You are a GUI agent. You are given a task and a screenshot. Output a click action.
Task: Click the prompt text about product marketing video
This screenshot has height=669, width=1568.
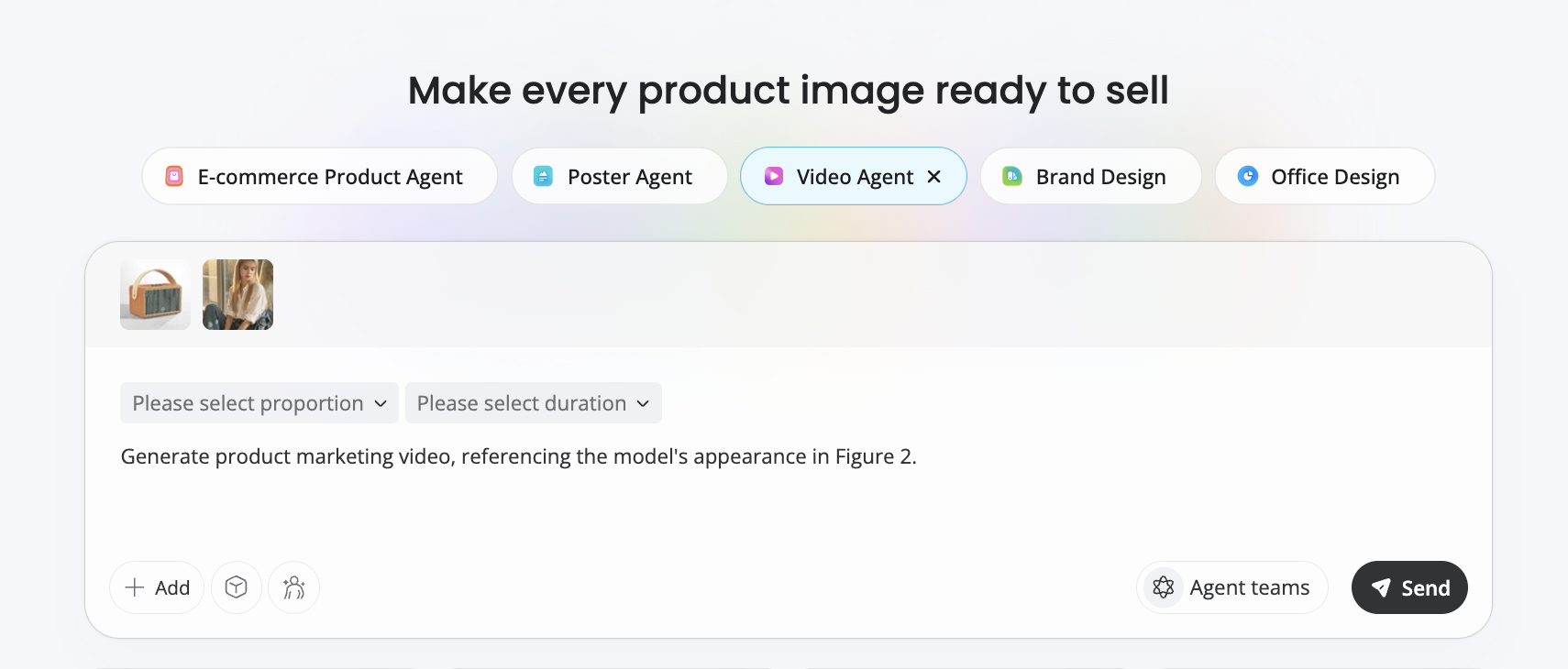(519, 456)
